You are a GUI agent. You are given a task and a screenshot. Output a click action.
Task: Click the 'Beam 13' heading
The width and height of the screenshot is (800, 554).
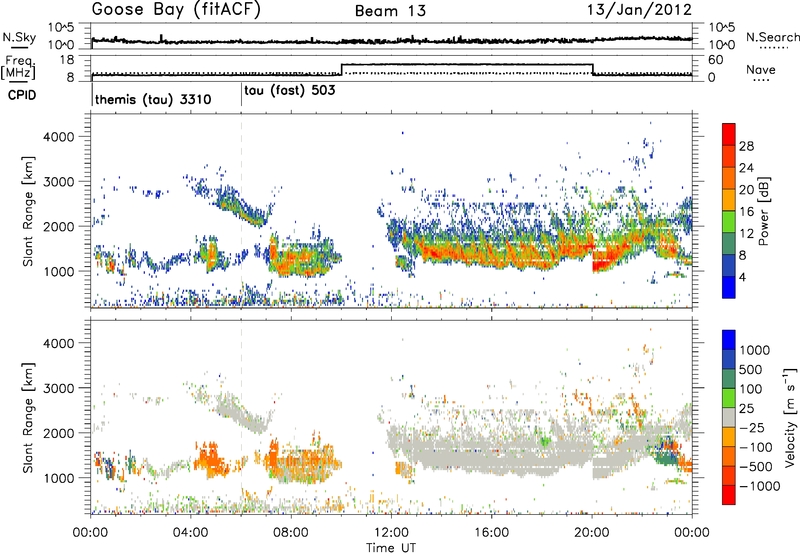coord(390,11)
